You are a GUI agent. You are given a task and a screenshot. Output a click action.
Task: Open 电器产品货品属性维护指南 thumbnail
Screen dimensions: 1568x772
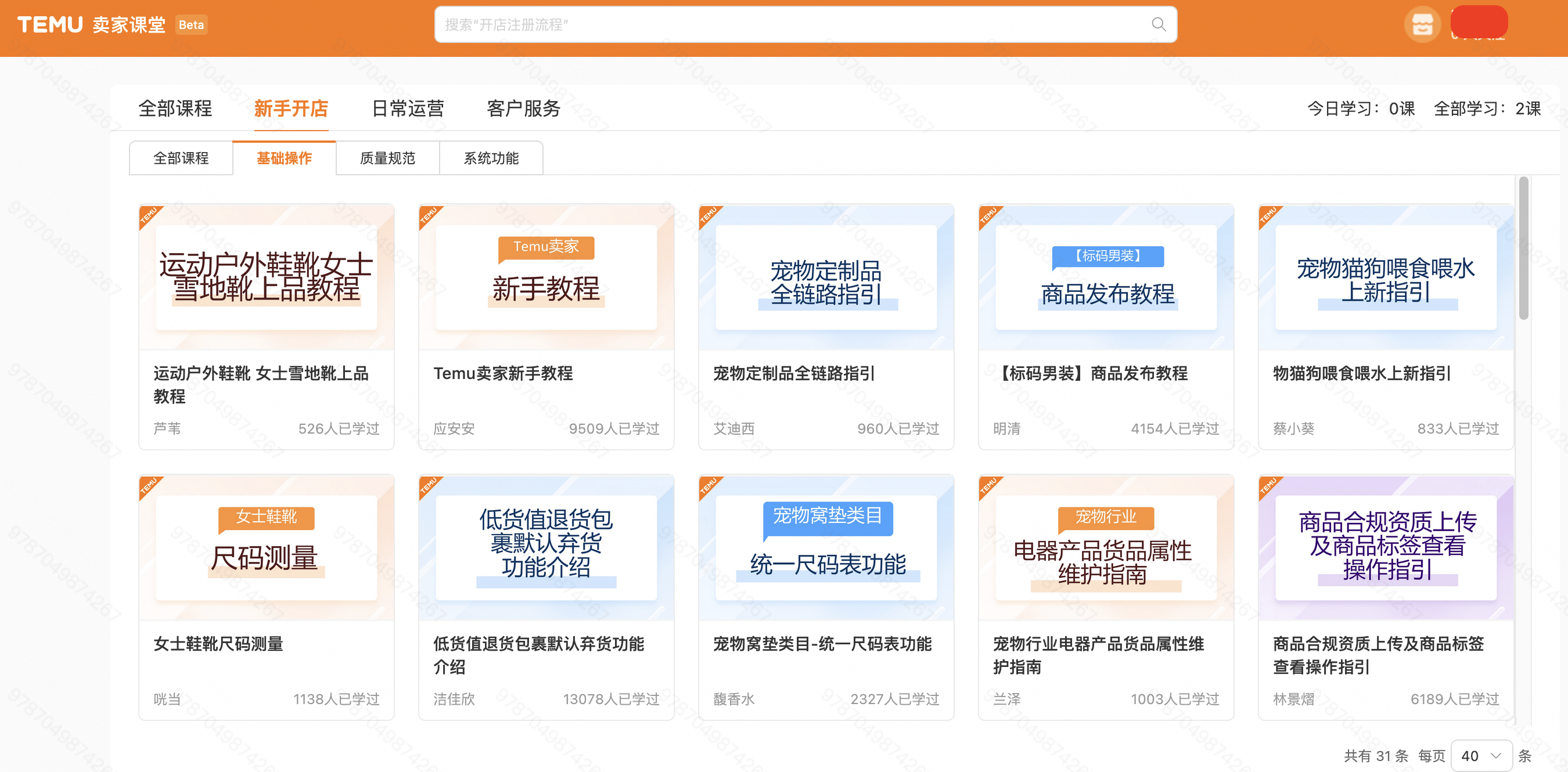[1107, 547]
